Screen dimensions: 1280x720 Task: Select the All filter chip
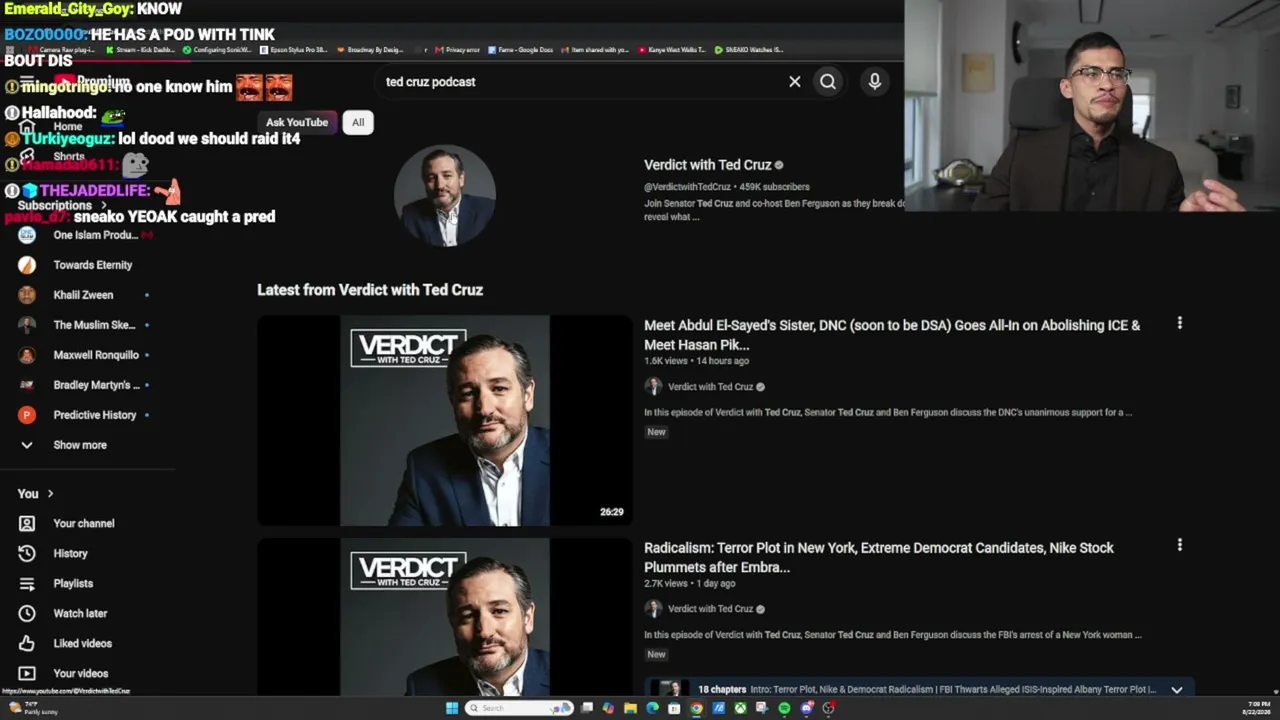358,122
